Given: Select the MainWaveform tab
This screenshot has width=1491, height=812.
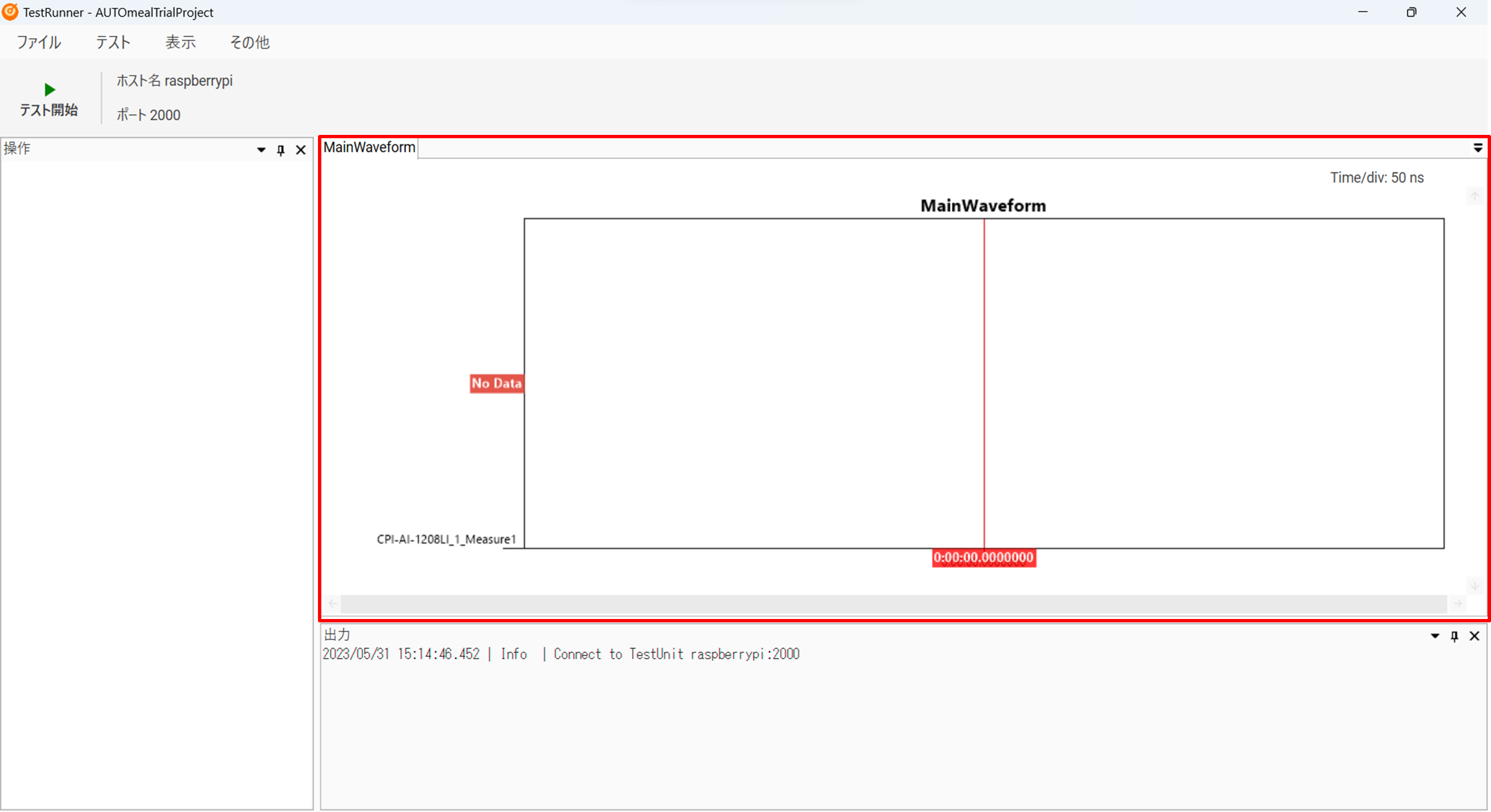Looking at the screenshot, I should [x=369, y=148].
